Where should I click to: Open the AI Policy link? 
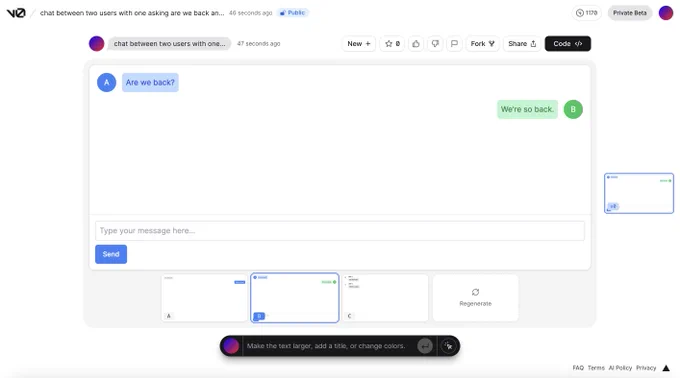[620, 368]
